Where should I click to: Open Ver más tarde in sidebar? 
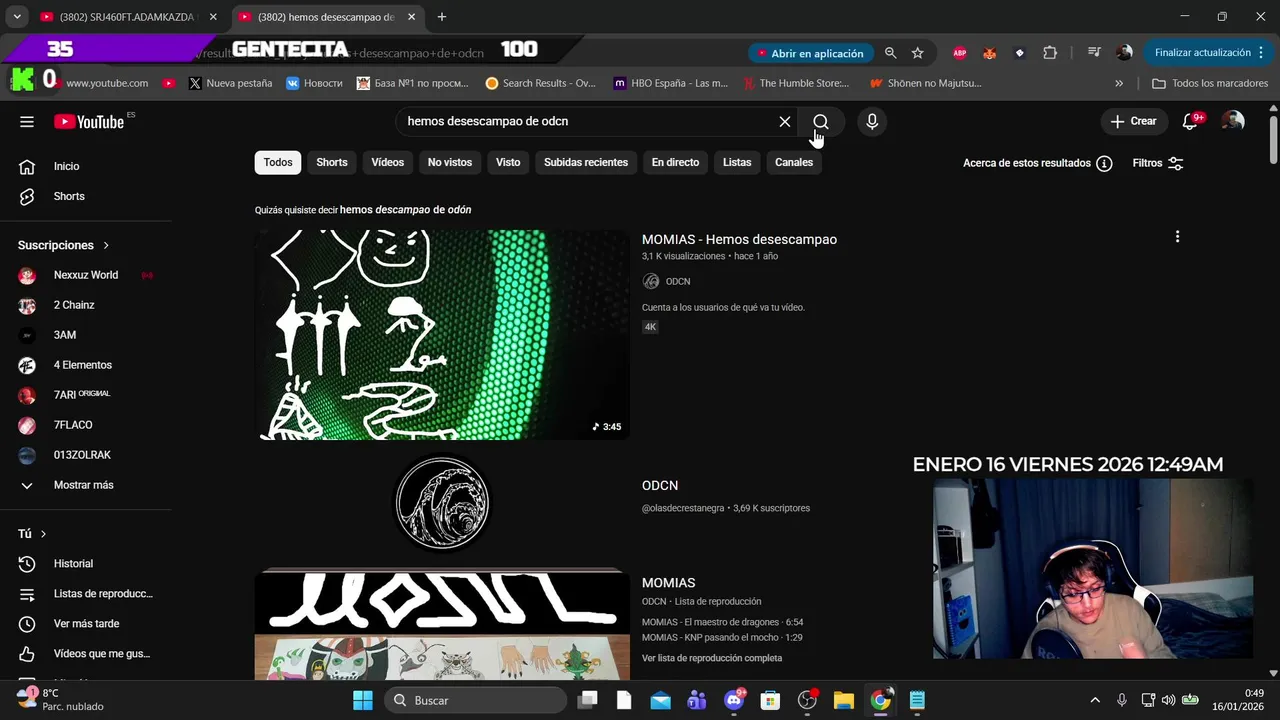[x=86, y=624]
